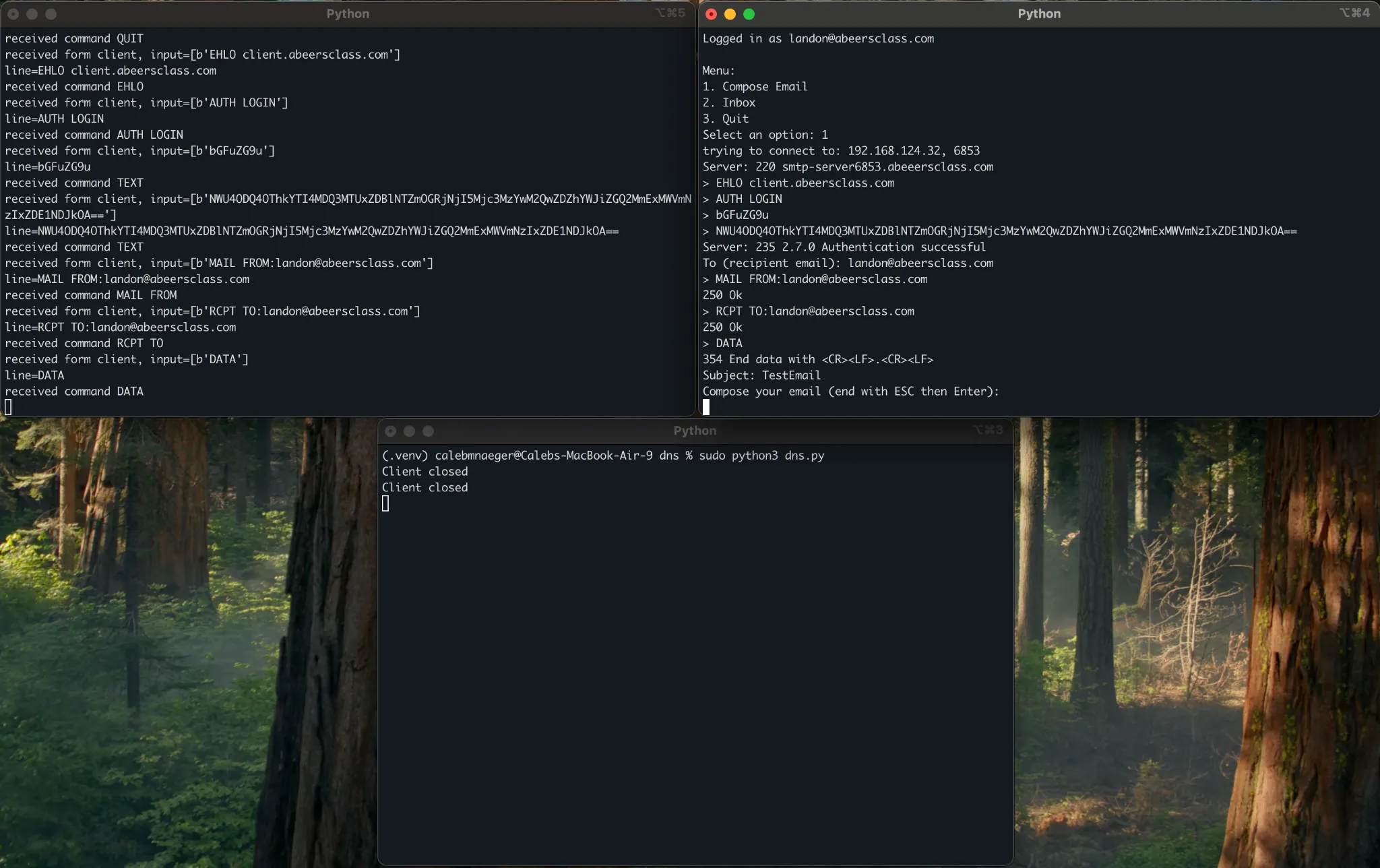
Task: Click the '3. Quit' menu line
Action: tap(726, 119)
